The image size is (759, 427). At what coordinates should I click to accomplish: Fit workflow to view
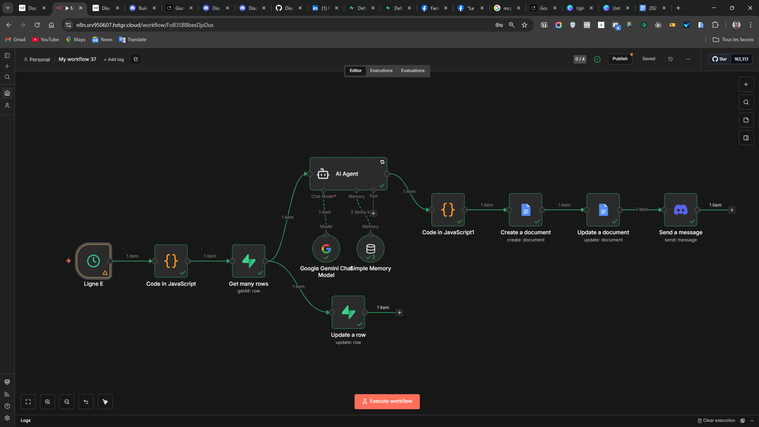pyautogui.click(x=28, y=402)
